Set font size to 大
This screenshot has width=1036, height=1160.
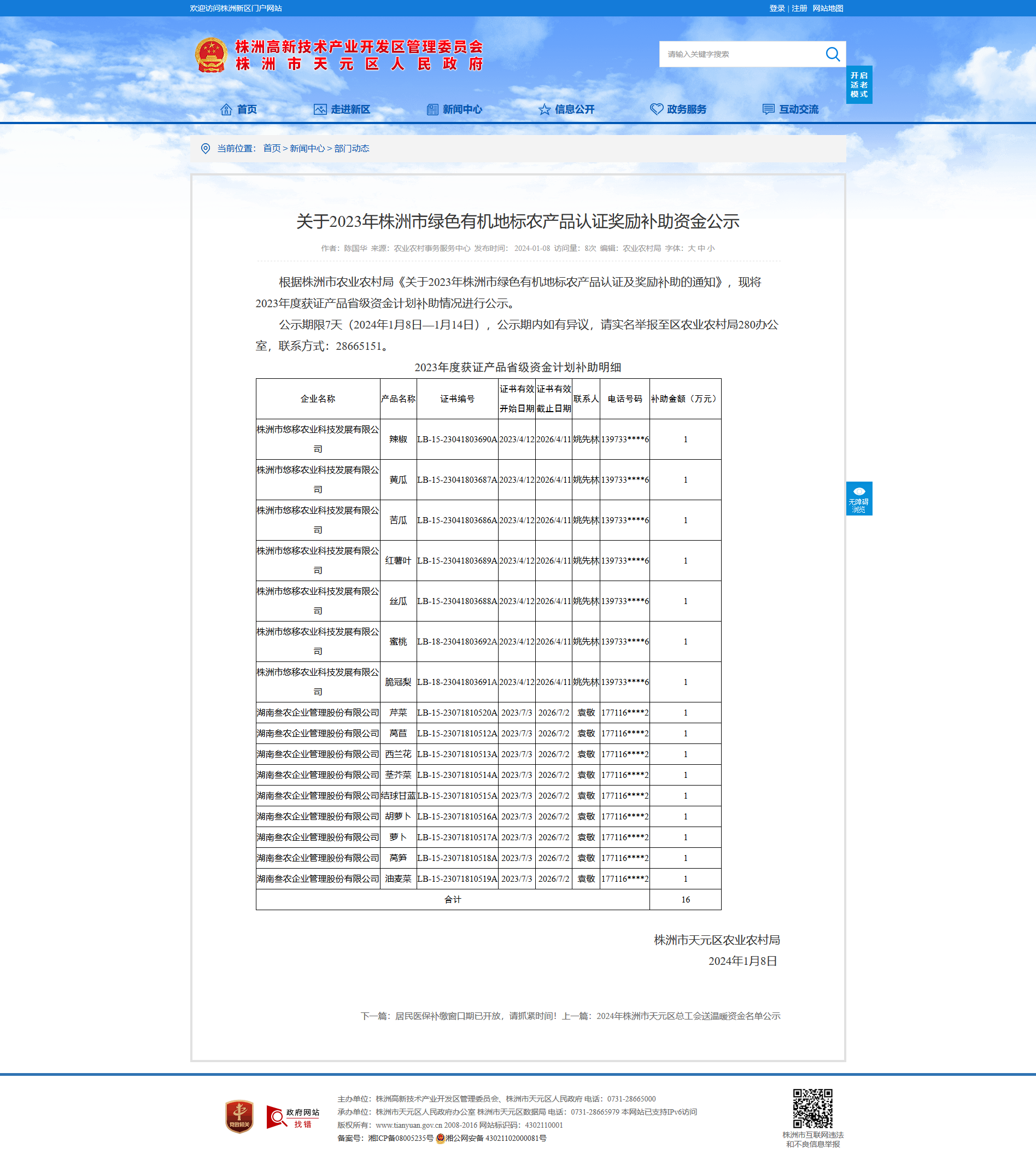(x=691, y=248)
